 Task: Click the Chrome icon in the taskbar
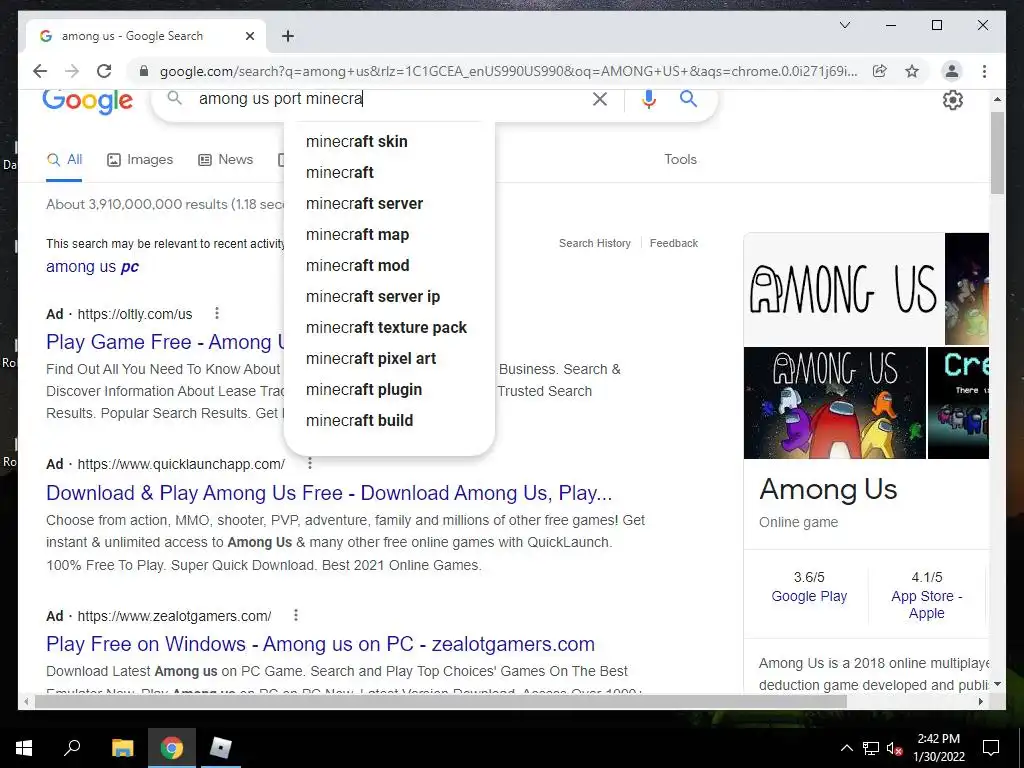pyautogui.click(x=172, y=748)
